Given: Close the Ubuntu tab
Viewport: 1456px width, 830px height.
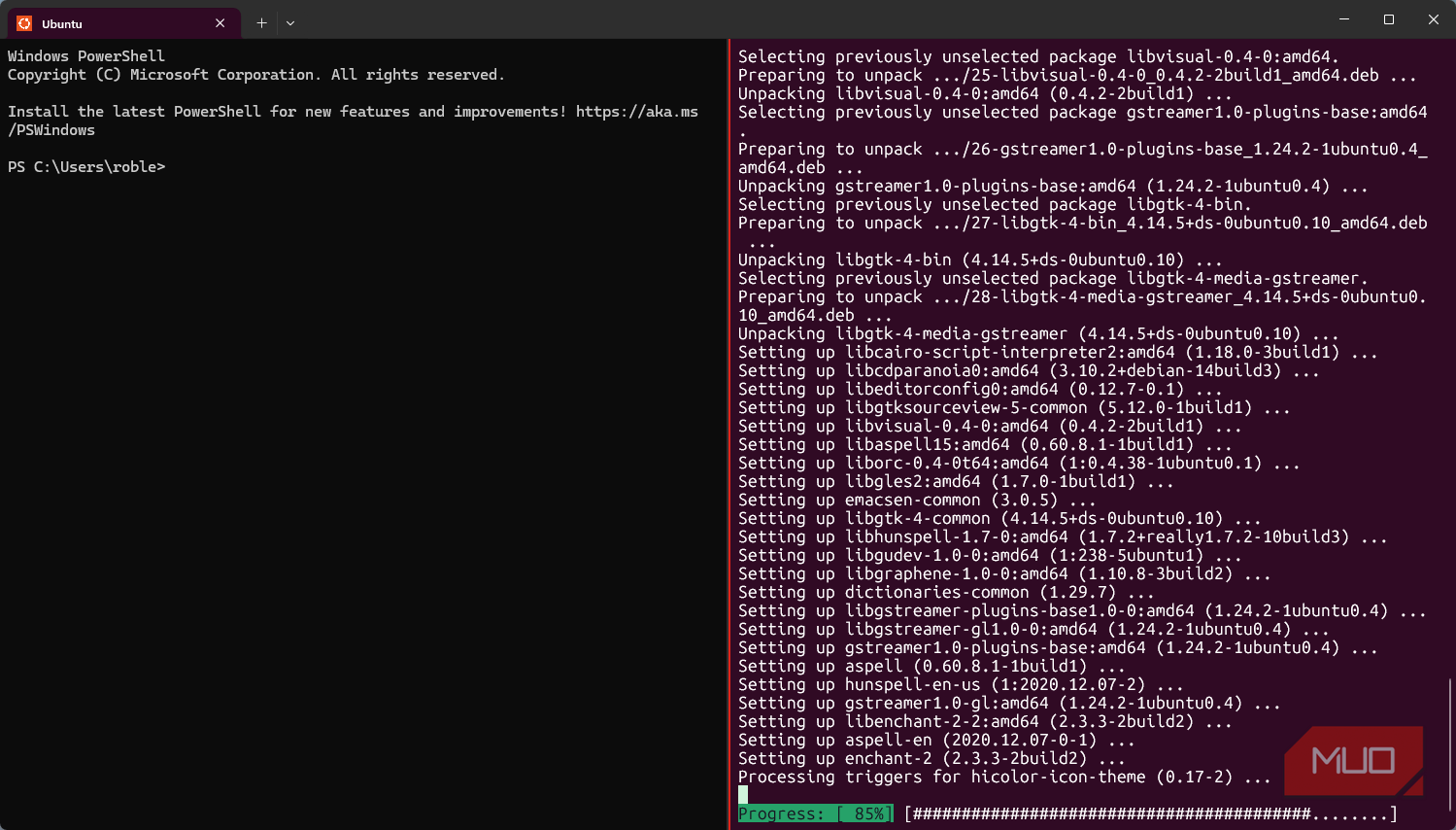Looking at the screenshot, I should pos(220,23).
